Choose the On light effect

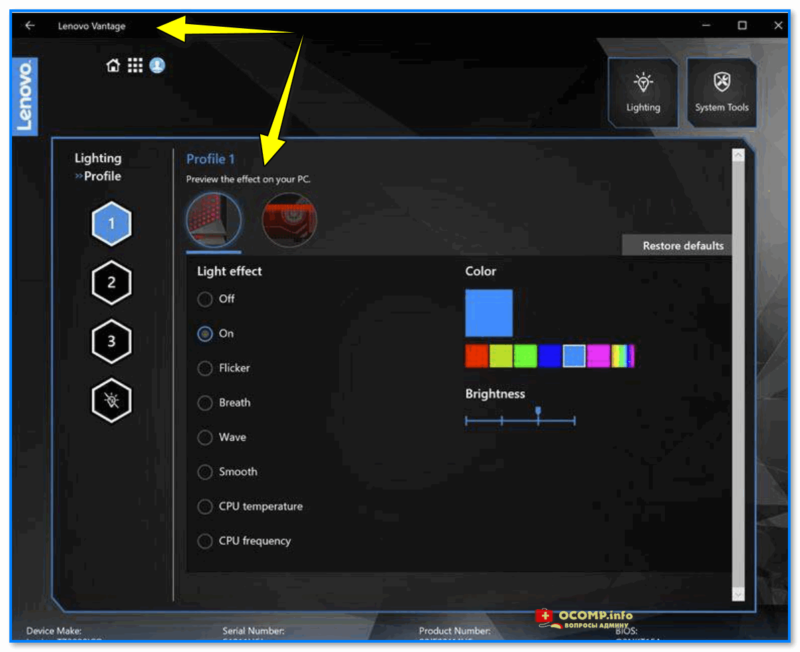(x=205, y=334)
